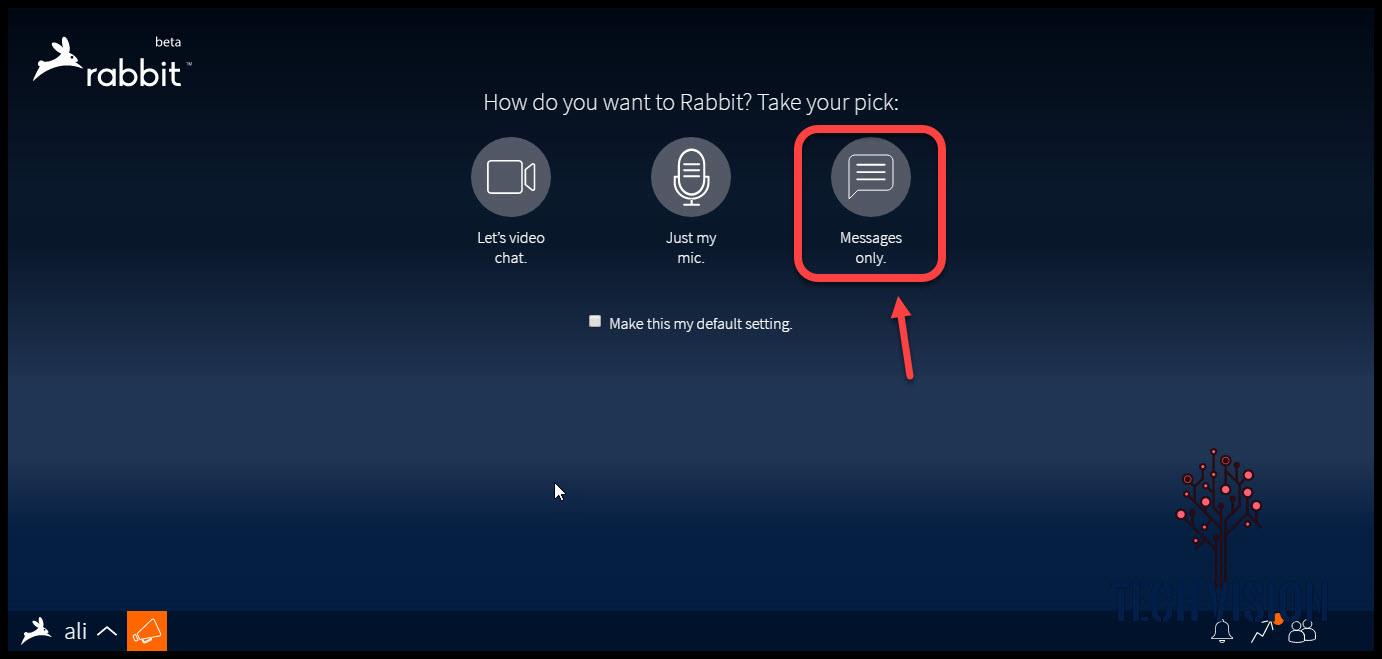Click the 'Let's video chat.' label

coord(511,248)
